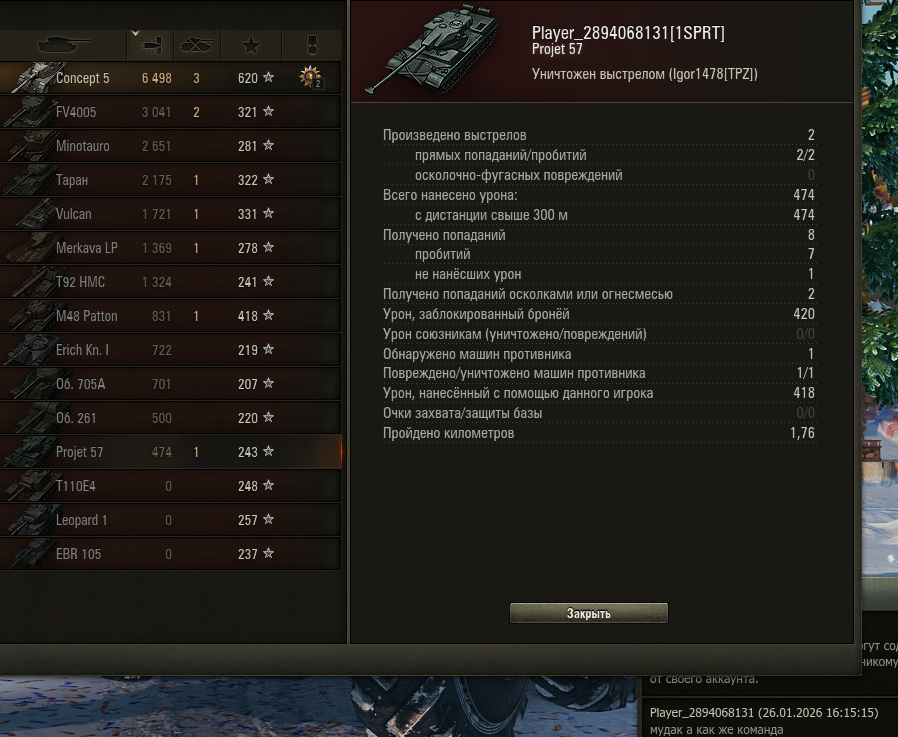The image size is (898, 737).
Task: Select the T92 HMC row
Action: (x=170, y=282)
